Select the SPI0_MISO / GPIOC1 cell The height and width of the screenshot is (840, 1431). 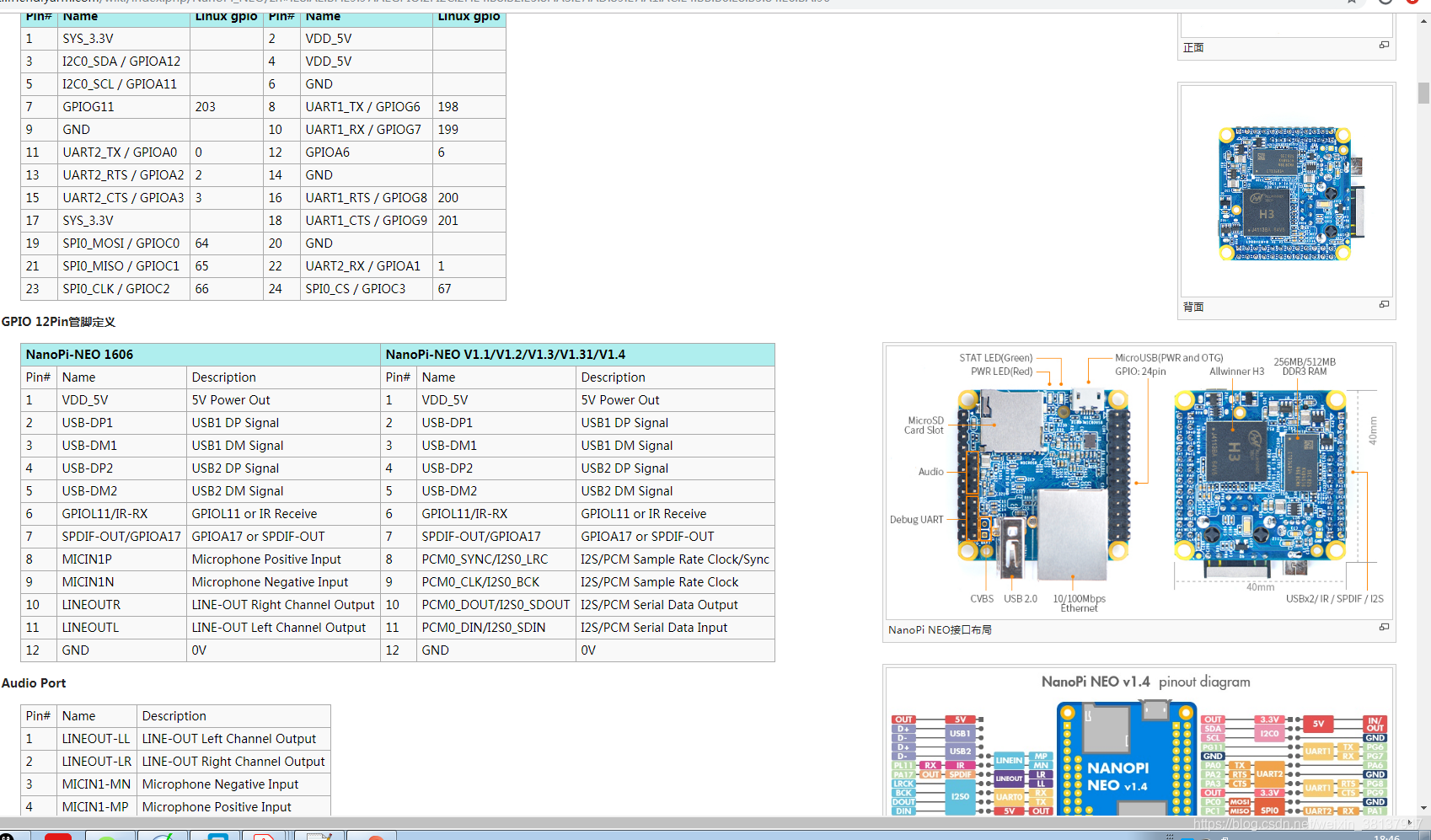point(123,266)
